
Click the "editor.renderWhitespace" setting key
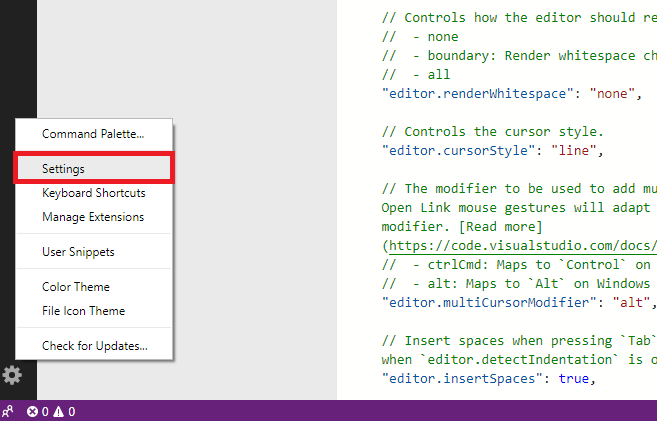tap(478, 93)
